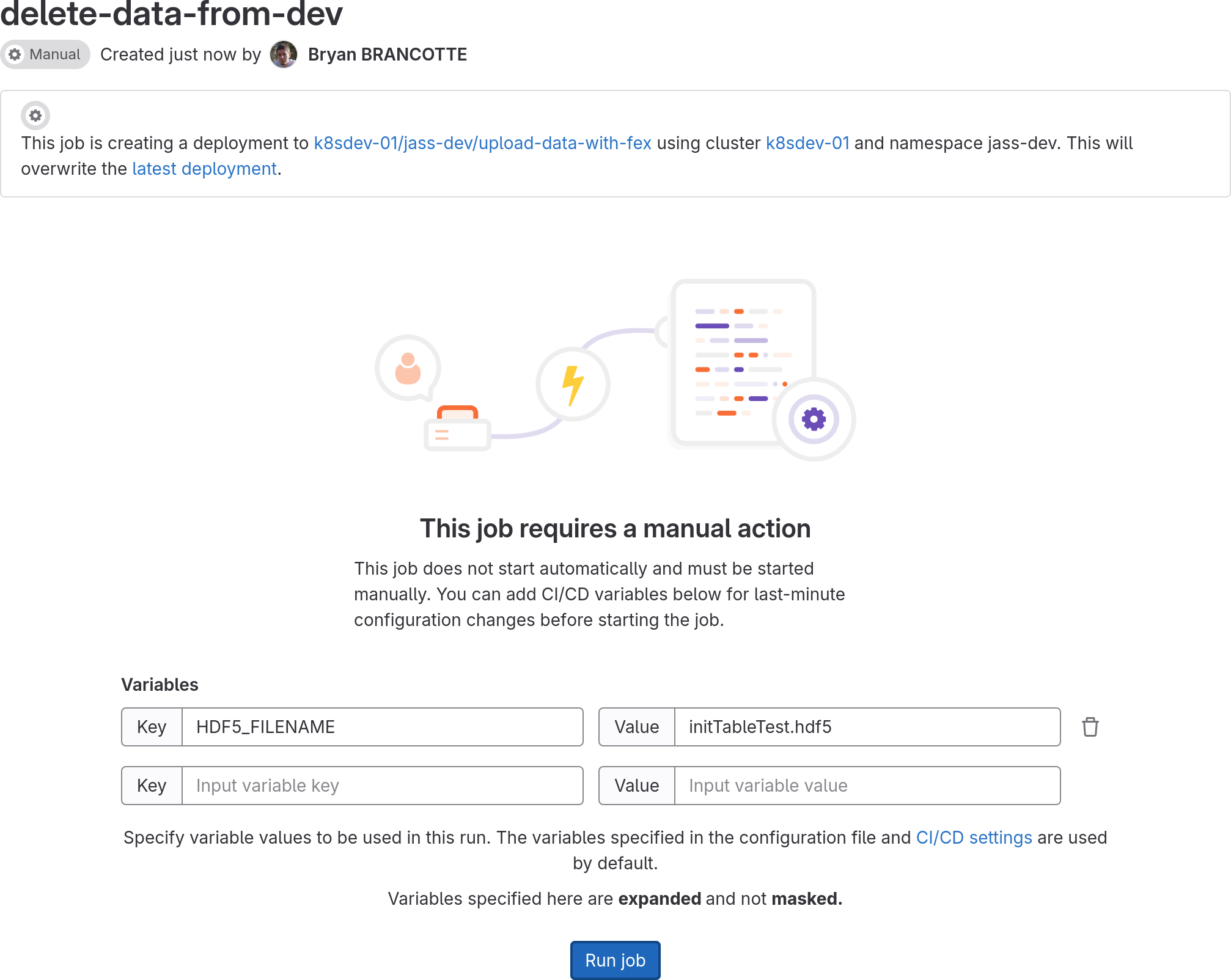Viewport: 1231px width, 980px height.
Task: Click the empty Input variable key field
Action: click(382, 786)
